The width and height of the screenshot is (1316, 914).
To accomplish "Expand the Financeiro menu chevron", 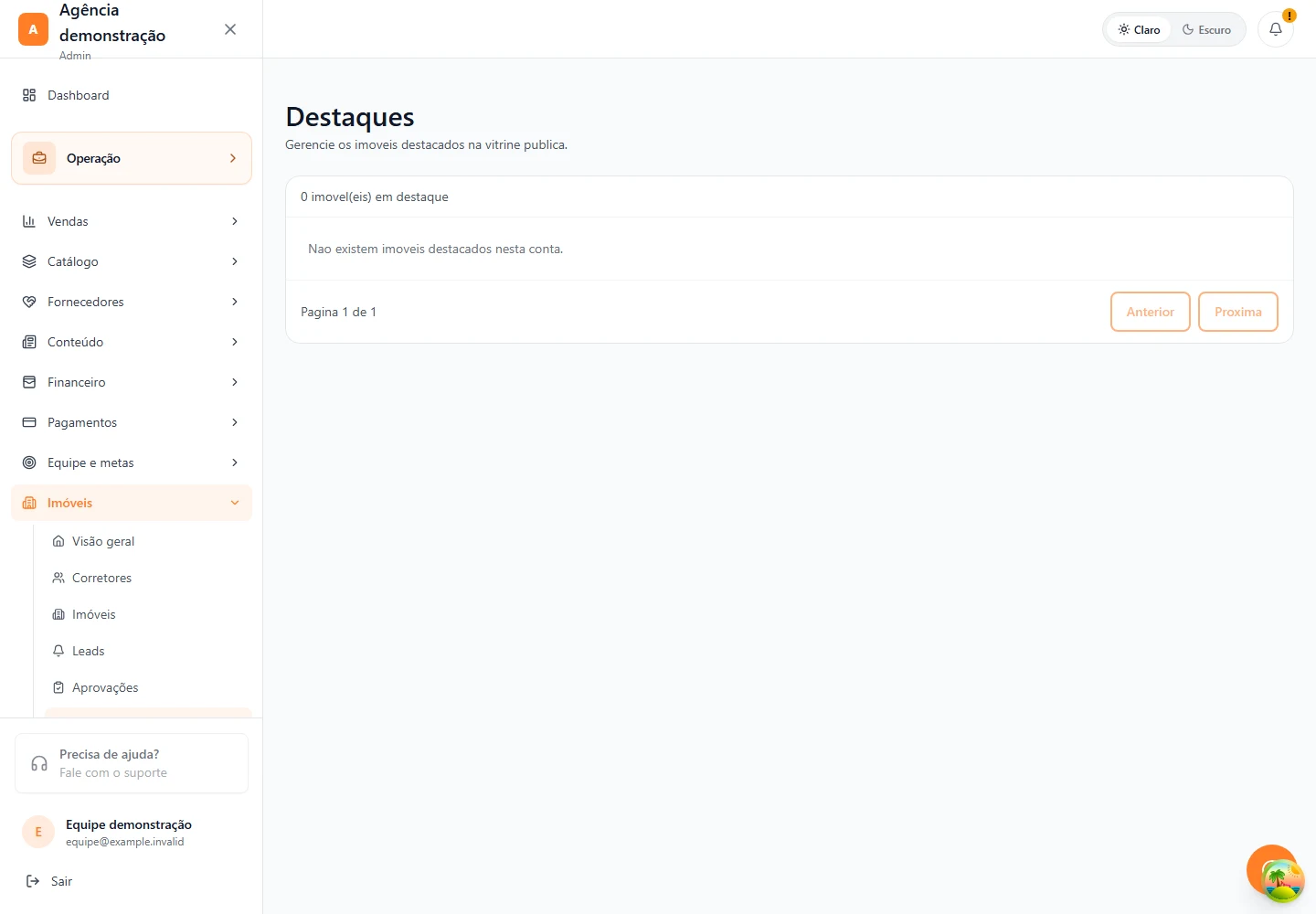I will click(235, 382).
